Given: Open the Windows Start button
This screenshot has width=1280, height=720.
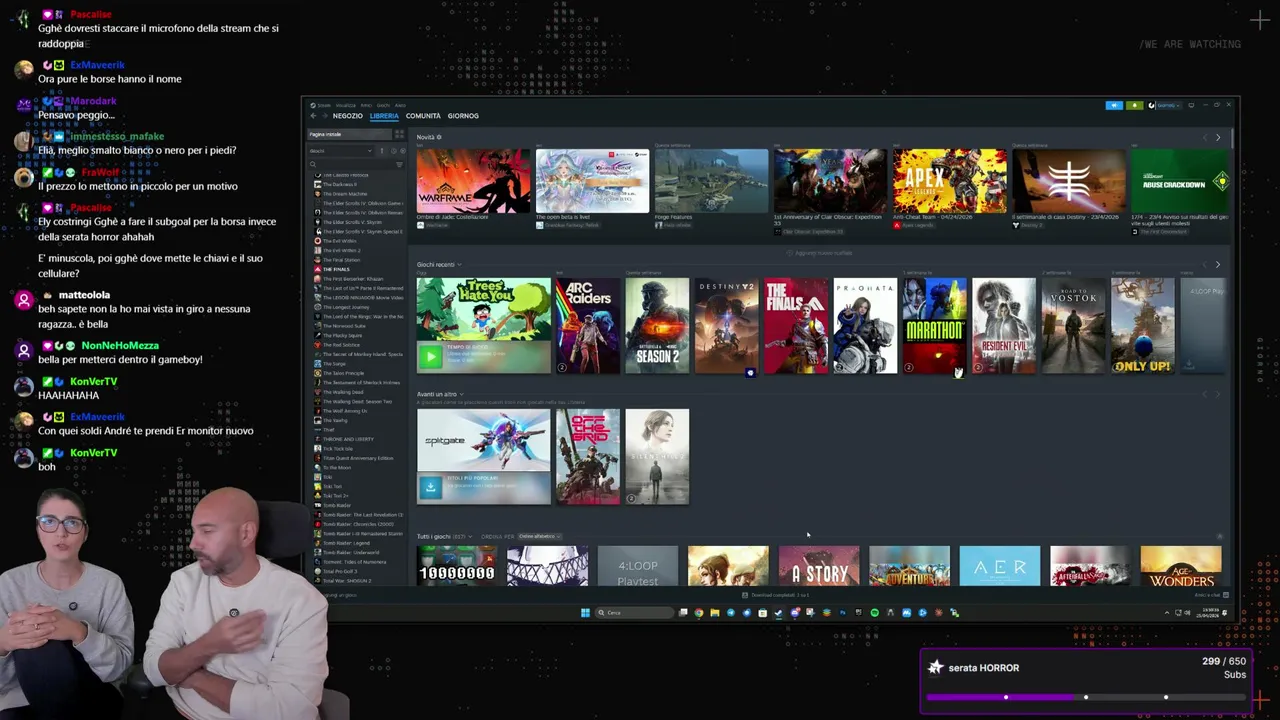Looking at the screenshot, I should tap(585, 613).
